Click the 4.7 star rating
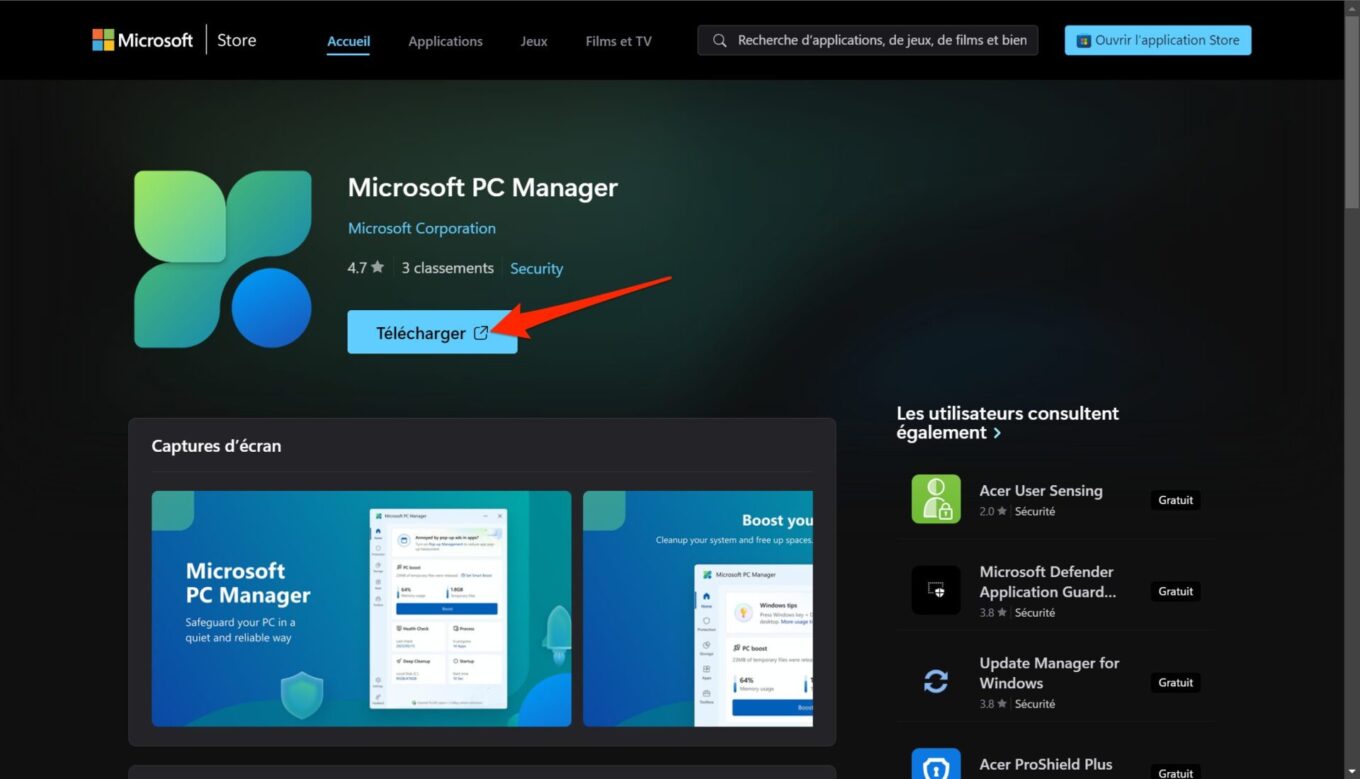The height and width of the screenshot is (779, 1360). pyautogui.click(x=366, y=268)
